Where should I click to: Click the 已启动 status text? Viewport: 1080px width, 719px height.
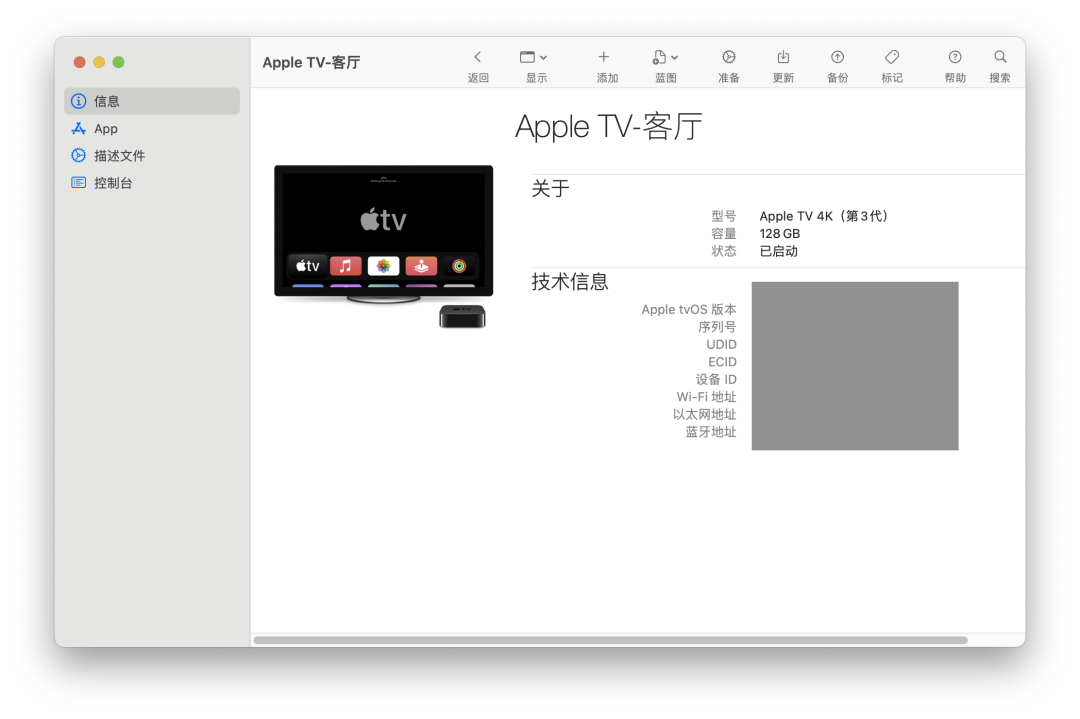coord(777,251)
